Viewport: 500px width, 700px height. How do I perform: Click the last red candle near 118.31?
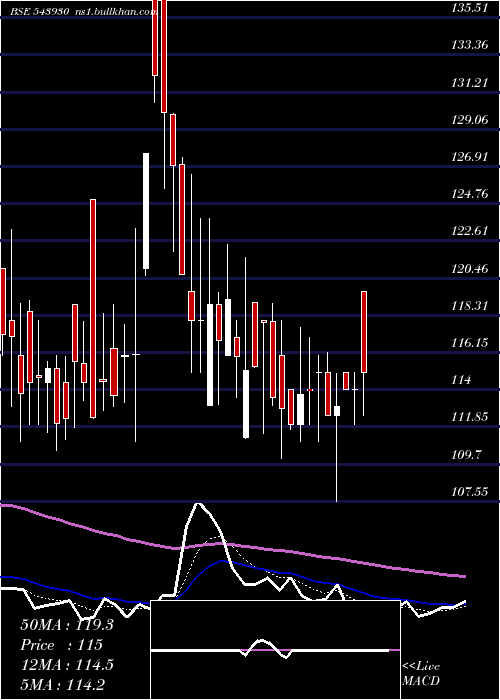coord(364,332)
